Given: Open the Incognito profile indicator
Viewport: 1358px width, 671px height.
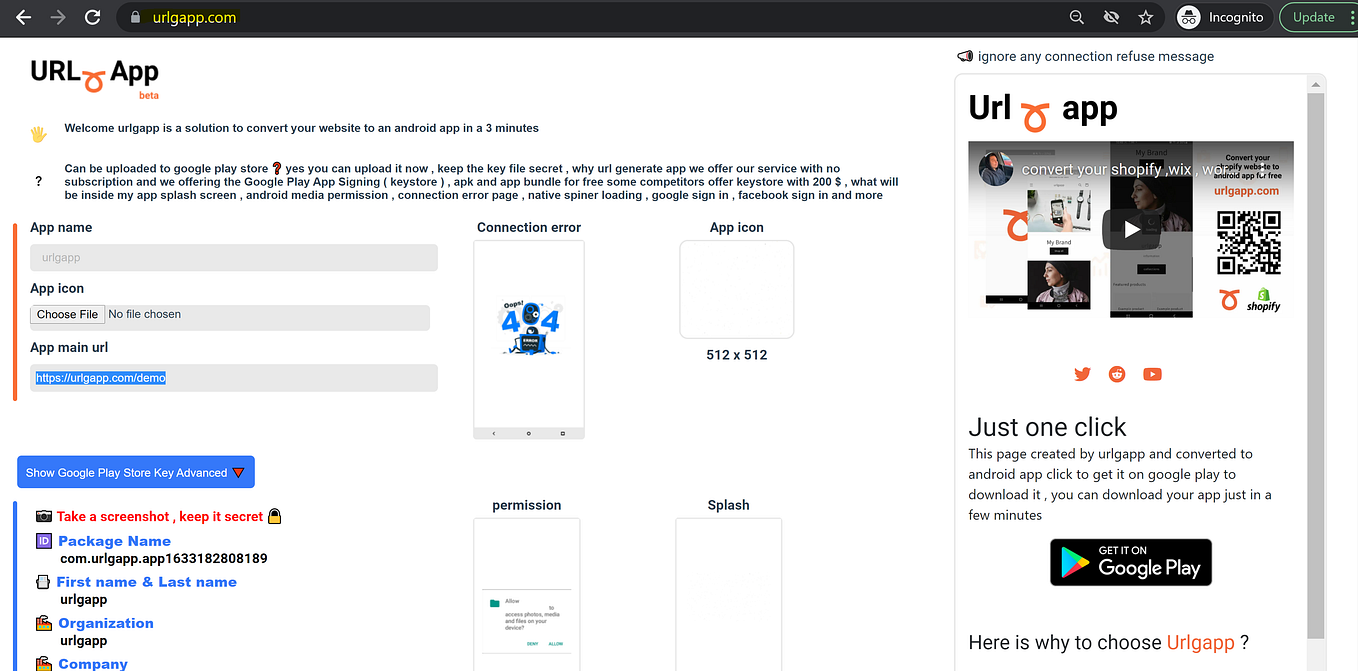Looking at the screenshot, I should tap(1220, 17).
